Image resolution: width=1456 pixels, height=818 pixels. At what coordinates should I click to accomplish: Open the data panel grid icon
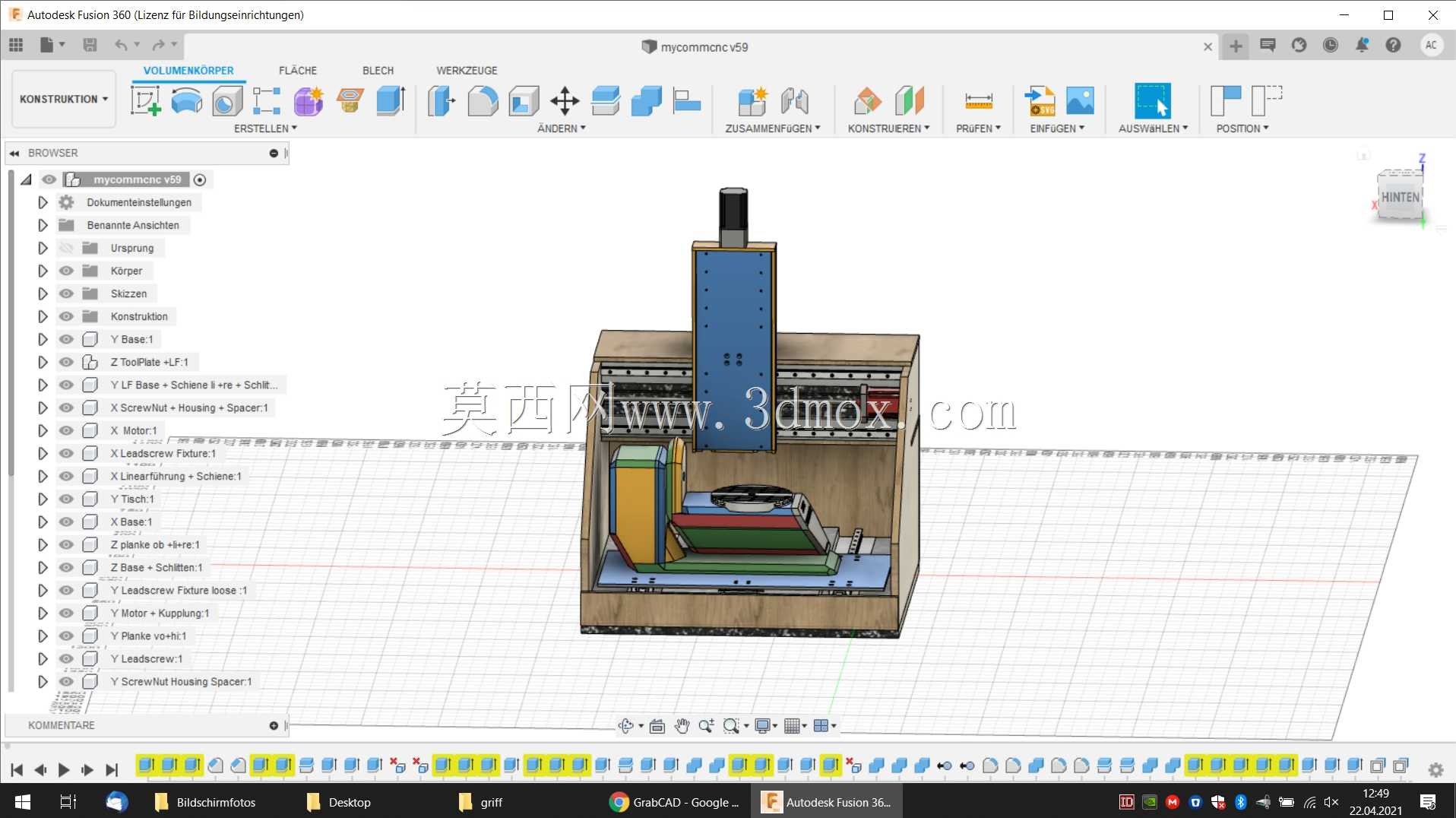click(x=16, y=46)
